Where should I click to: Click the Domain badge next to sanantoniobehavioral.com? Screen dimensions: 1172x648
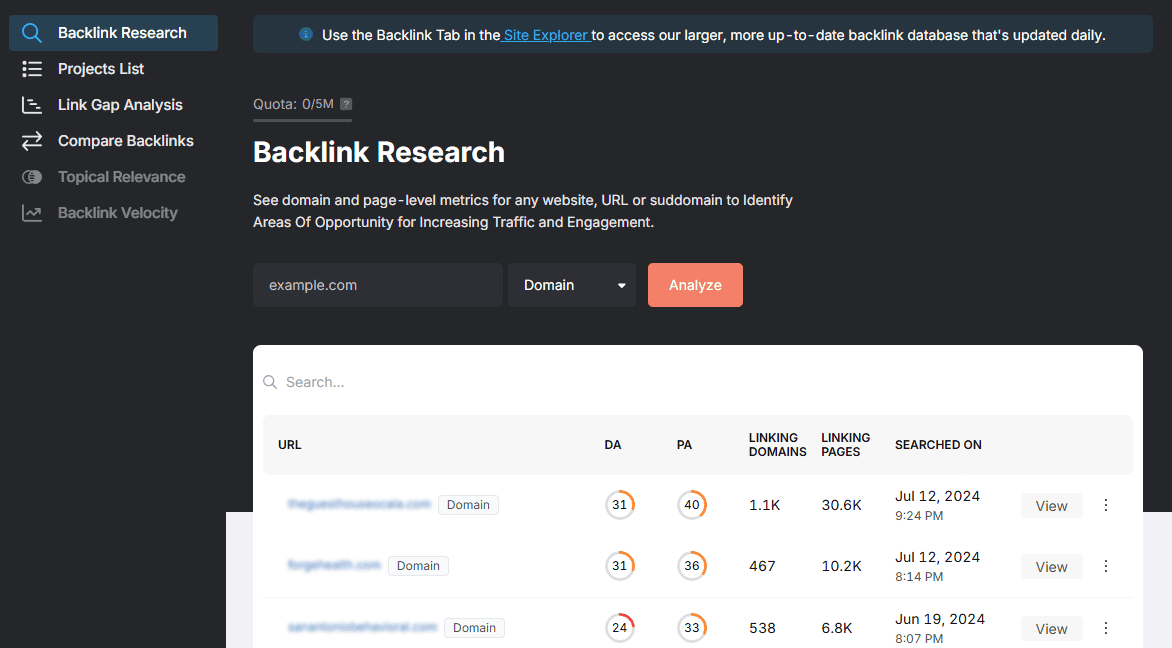point(474,627)
